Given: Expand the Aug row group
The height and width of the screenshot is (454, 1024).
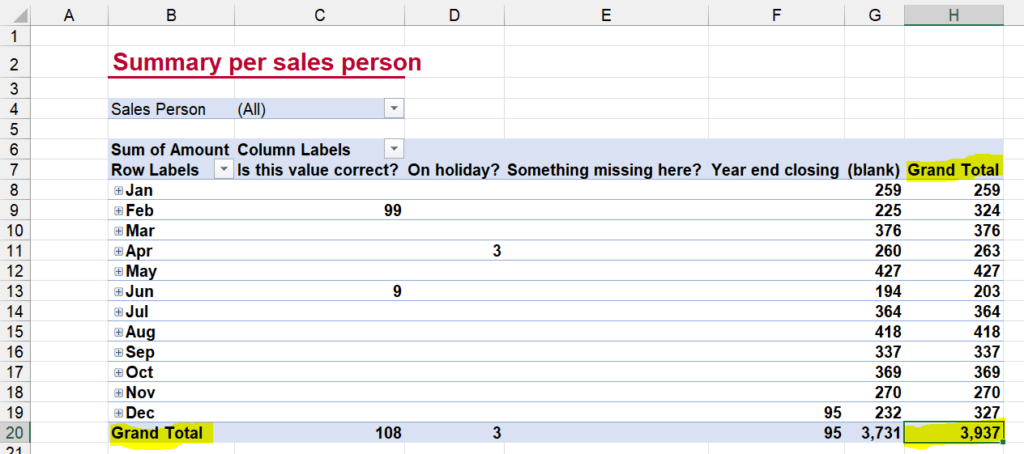Looking at the screenshot, I should (118, 332).
